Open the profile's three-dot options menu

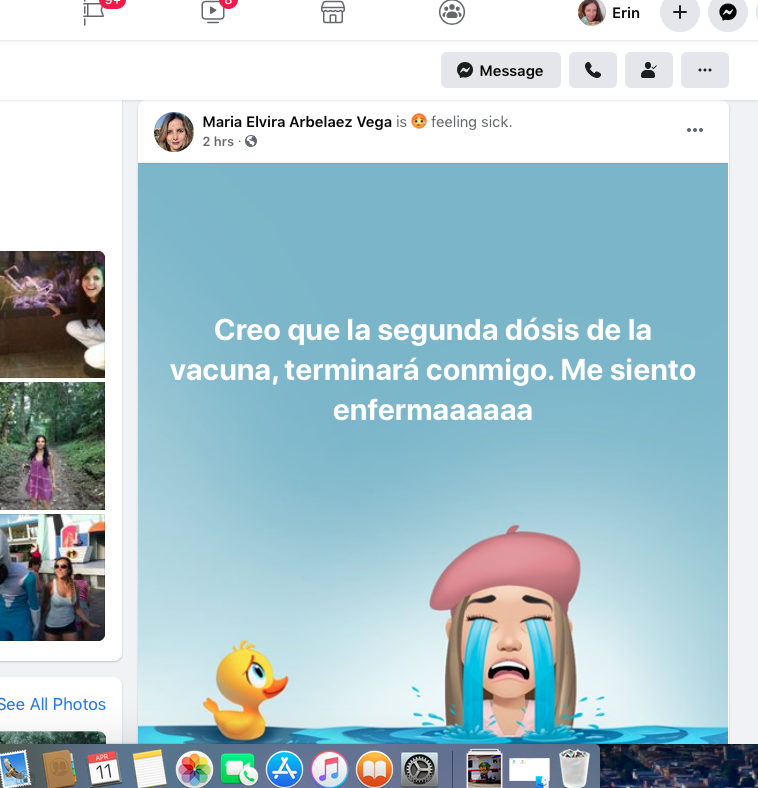(x=705, y=70)
